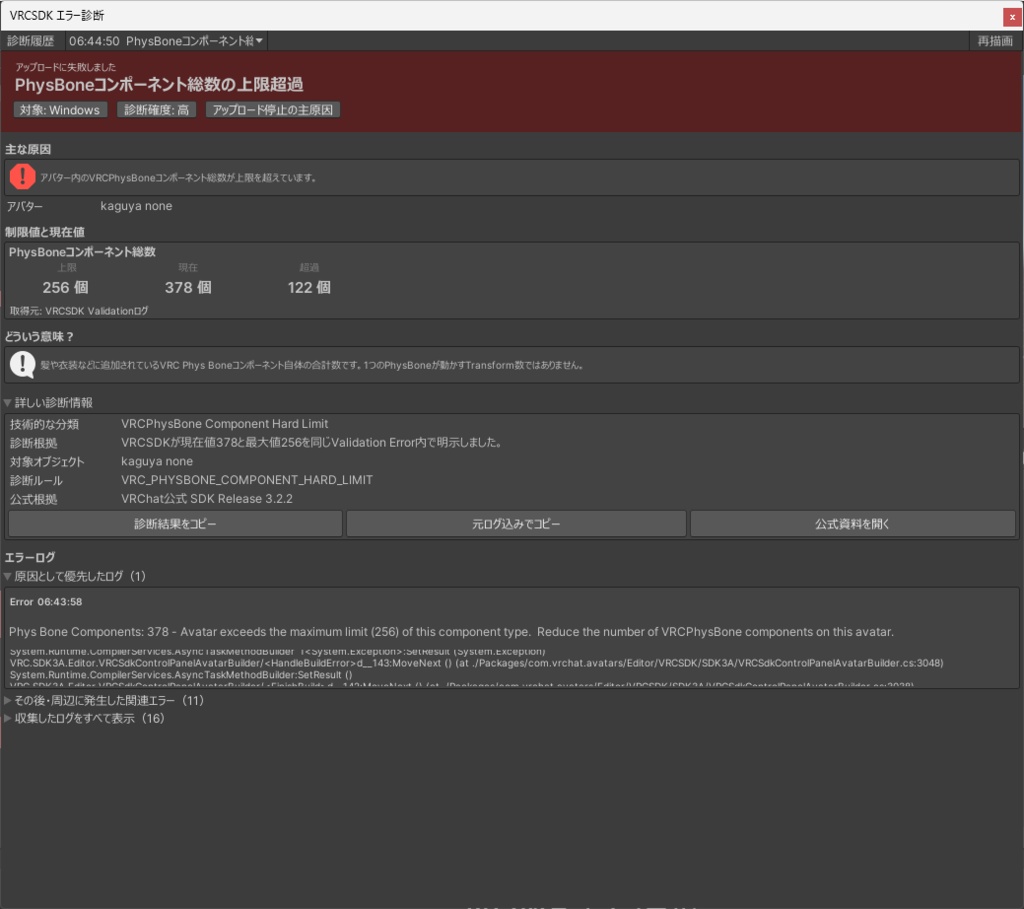Click the avatar name next to アバター

(x=136, y=206)
